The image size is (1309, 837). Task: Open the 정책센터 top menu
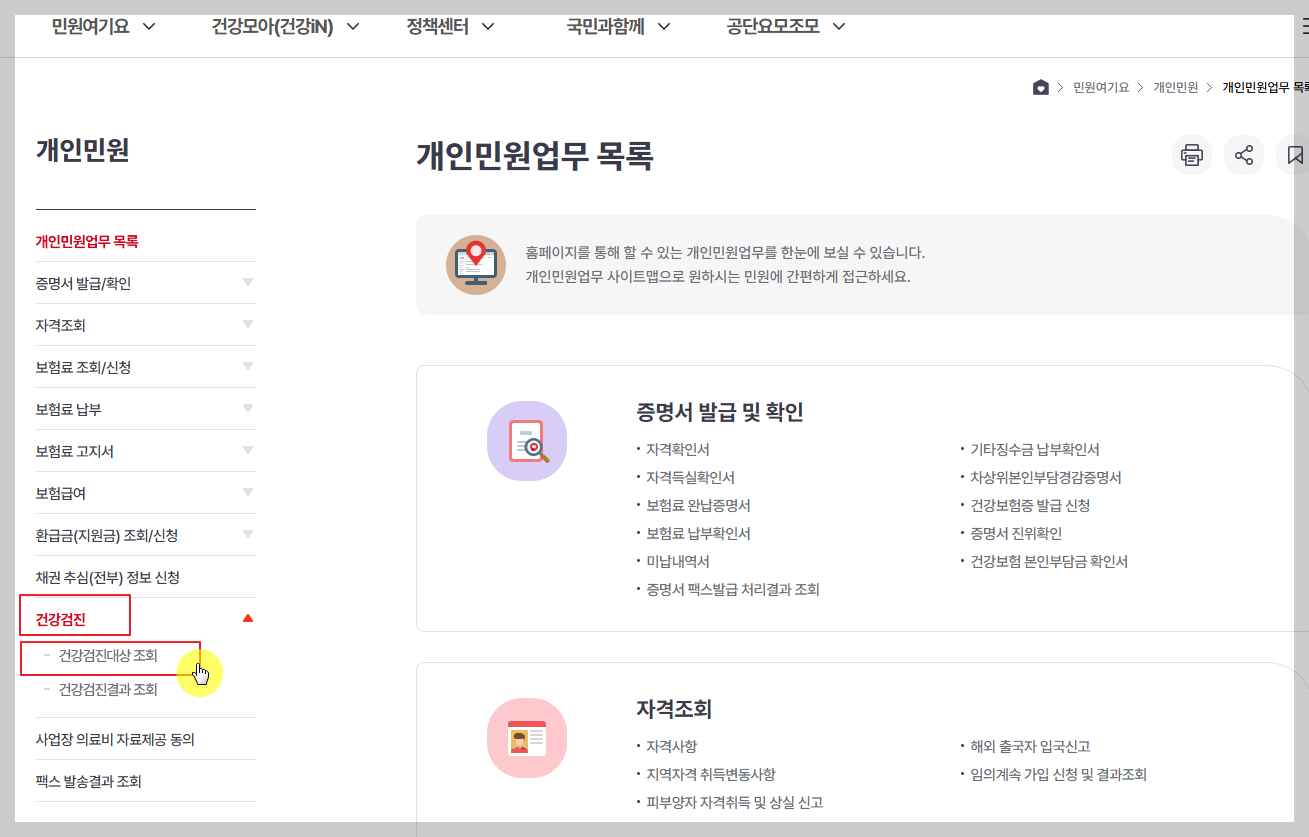pos(451,26)
